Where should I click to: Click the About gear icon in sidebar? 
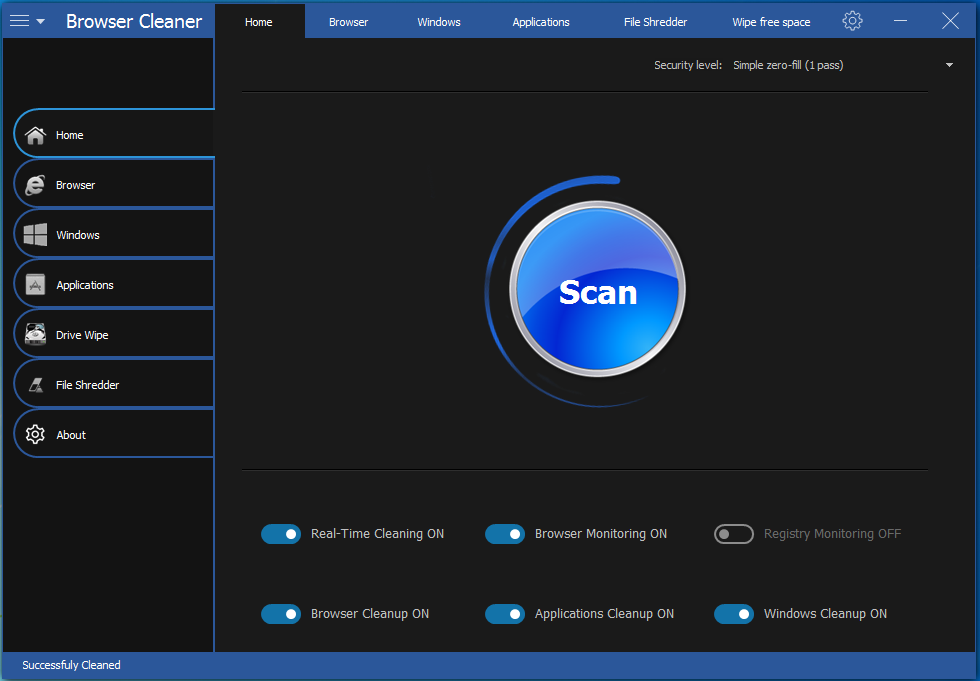[35, 435]
